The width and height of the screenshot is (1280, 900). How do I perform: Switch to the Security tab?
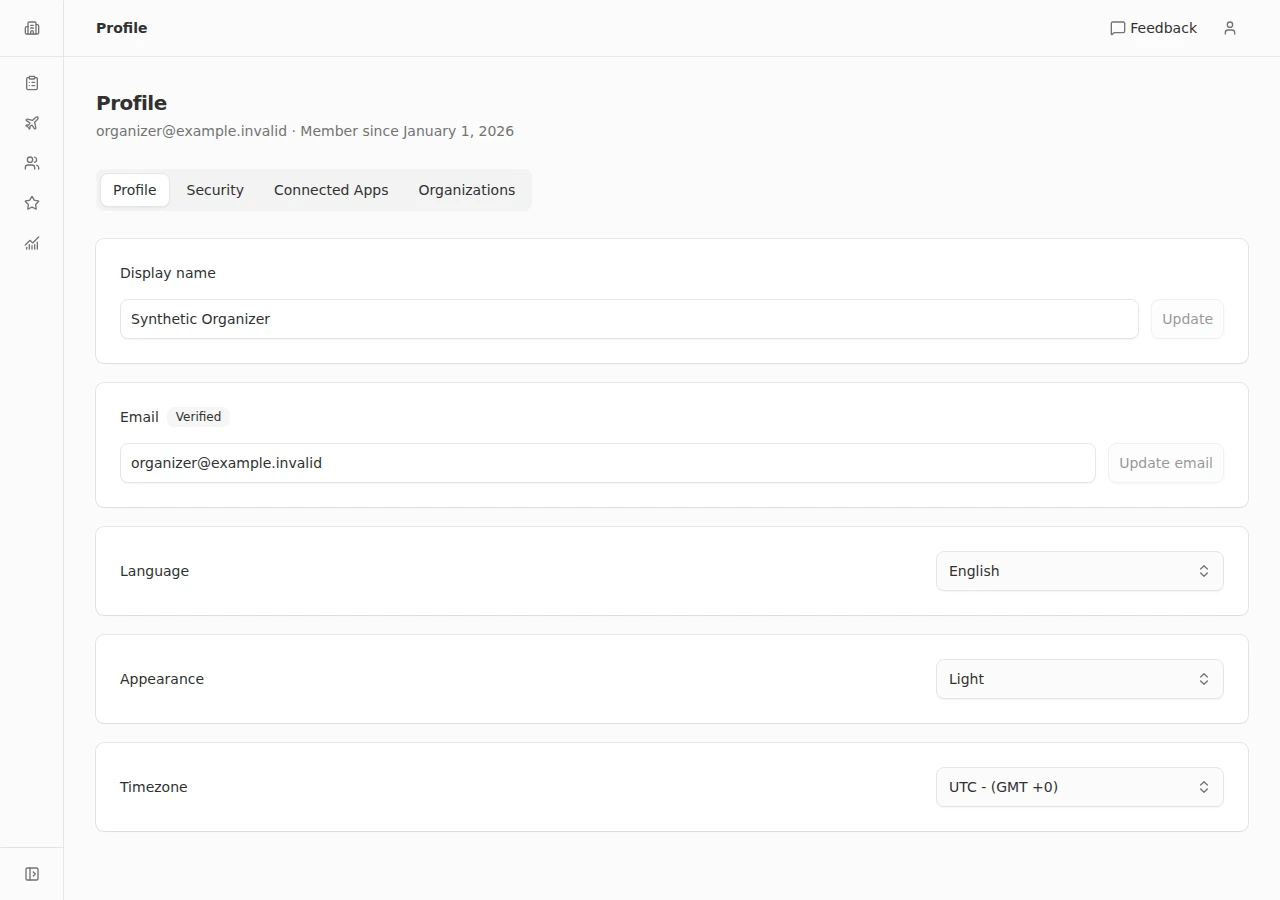coord(215,190)
